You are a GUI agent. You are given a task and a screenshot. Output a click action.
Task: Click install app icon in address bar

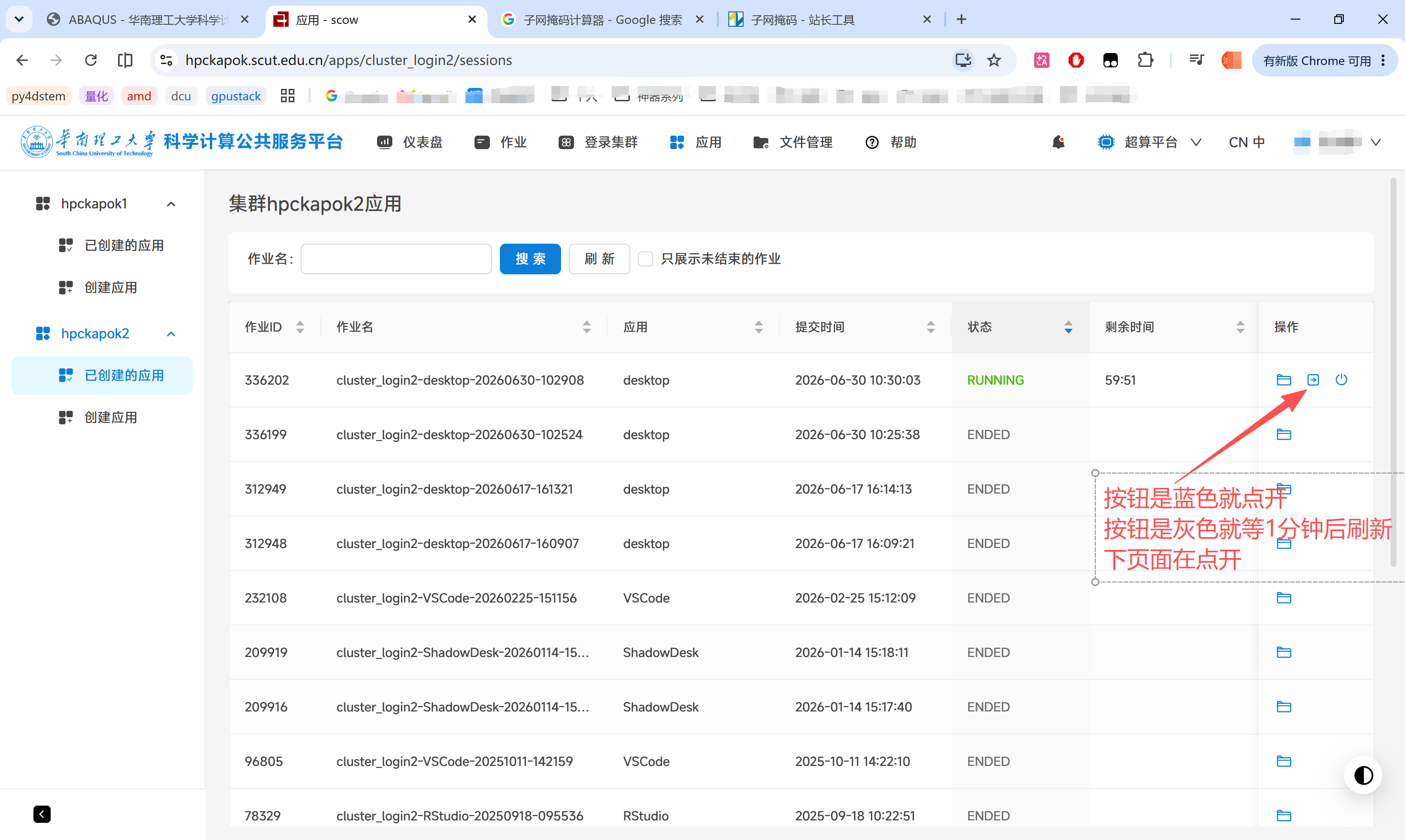click(963, 60)
